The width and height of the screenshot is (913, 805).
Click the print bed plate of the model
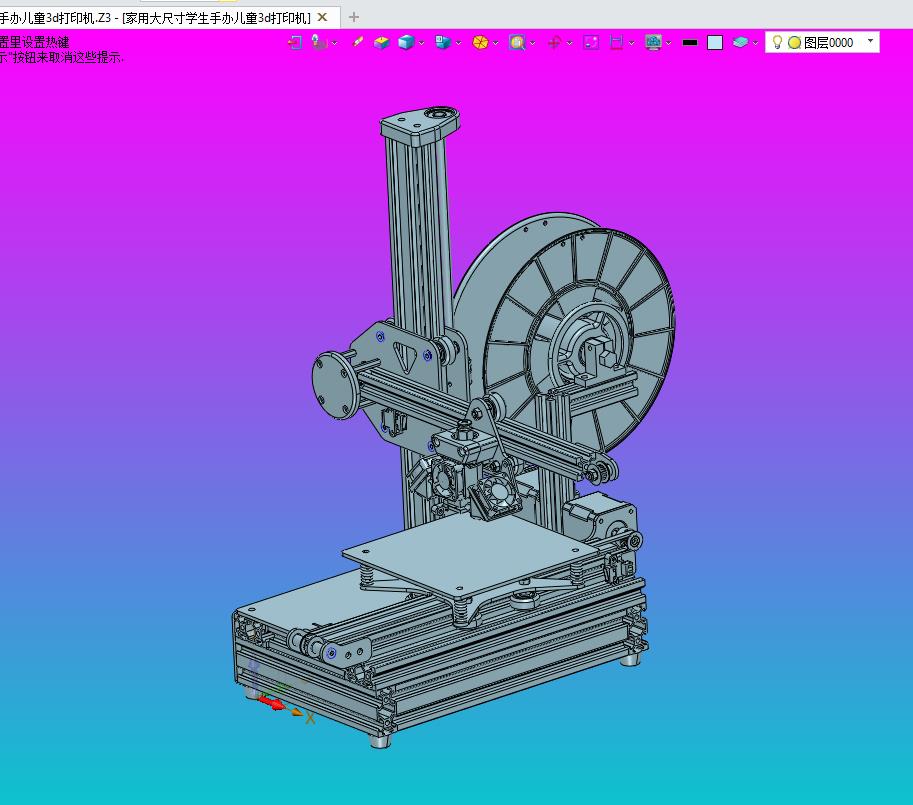point(470,553)
